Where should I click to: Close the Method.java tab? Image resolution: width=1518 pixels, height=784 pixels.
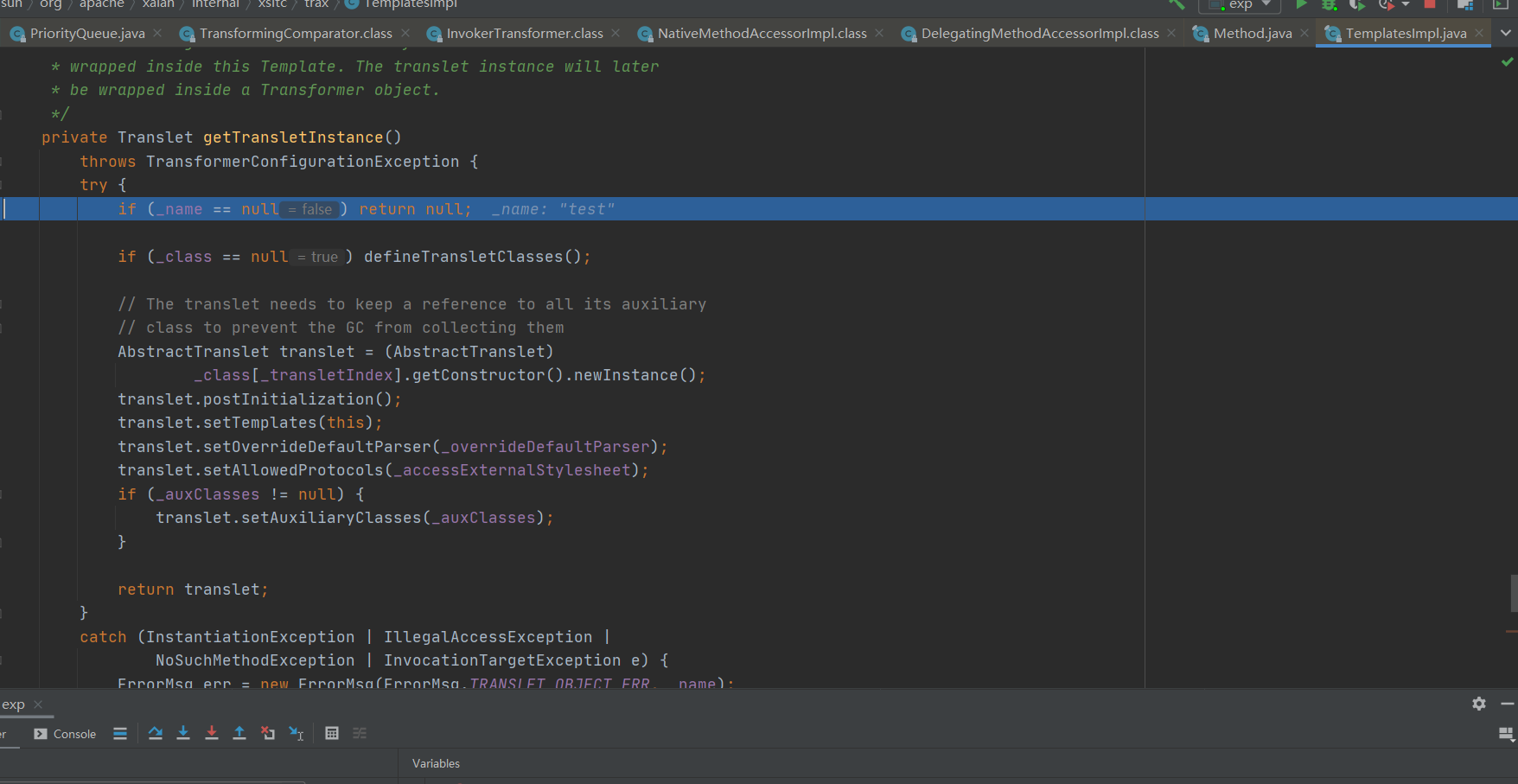point(1304,33)
